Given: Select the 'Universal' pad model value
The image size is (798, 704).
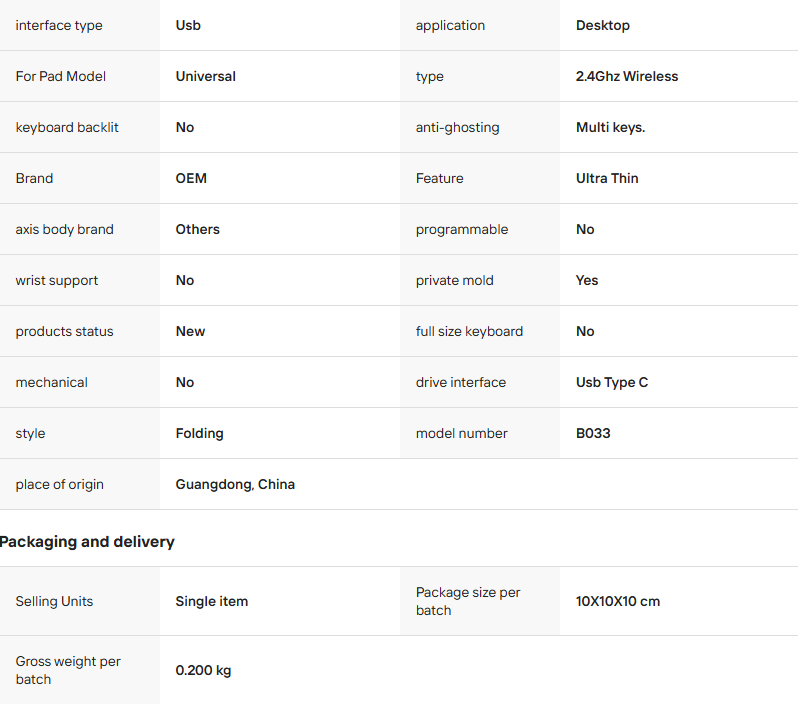Looking at the screenshot, I should (206, 76).
